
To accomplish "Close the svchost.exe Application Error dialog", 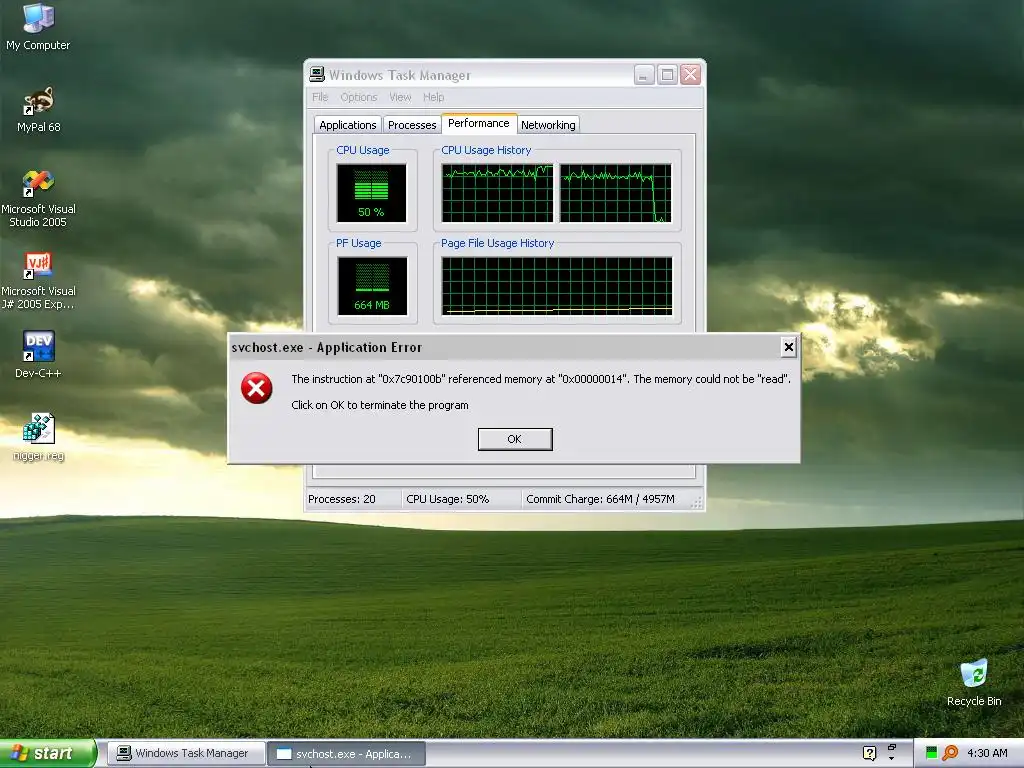I will point(788,347).
